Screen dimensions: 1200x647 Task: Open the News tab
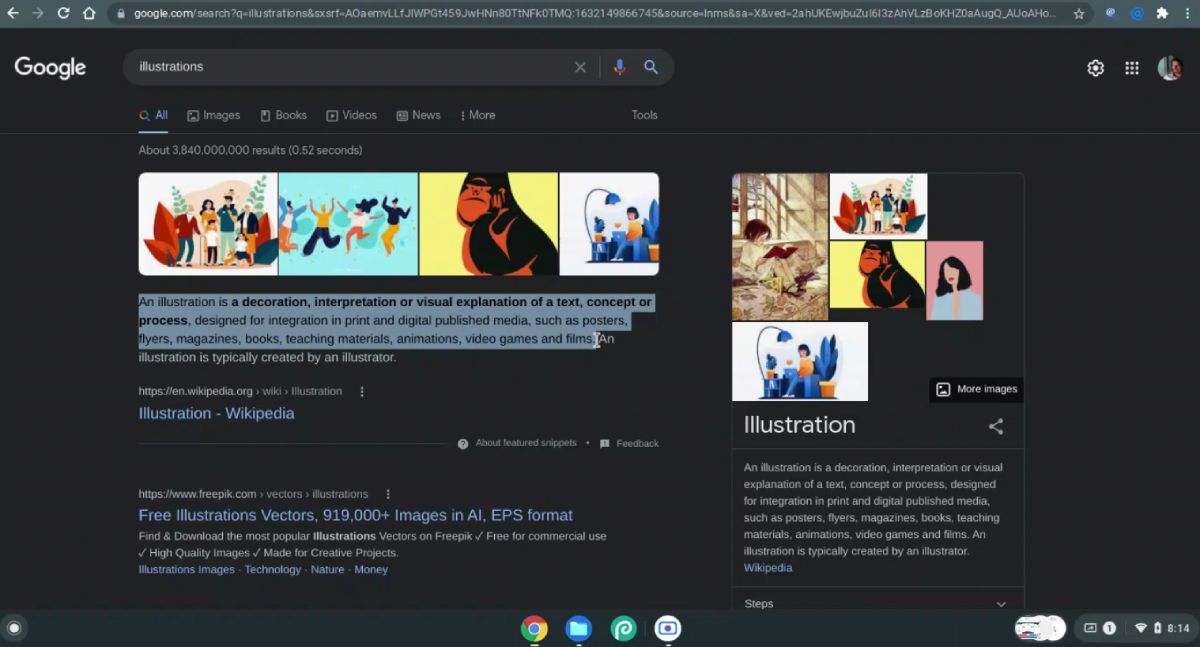[x=419, y=115]
